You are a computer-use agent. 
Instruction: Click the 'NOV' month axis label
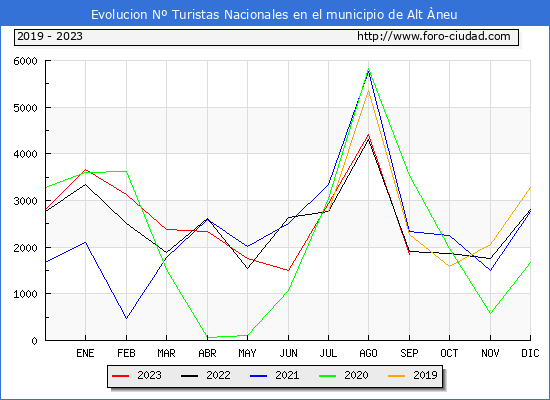490,353
